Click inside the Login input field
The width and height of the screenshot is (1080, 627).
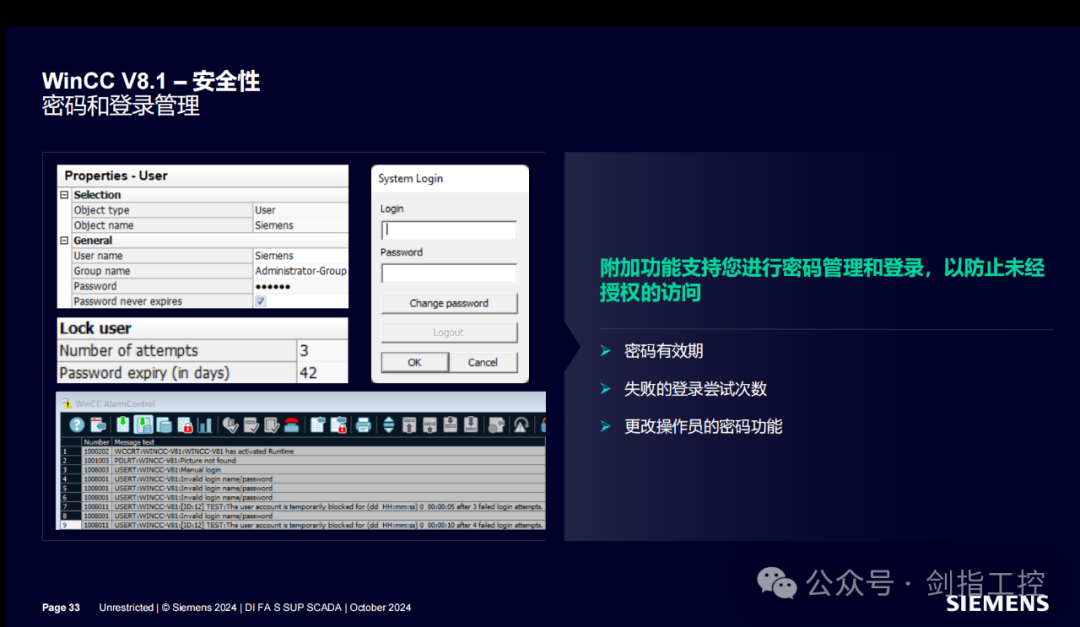tap(448, 229)
